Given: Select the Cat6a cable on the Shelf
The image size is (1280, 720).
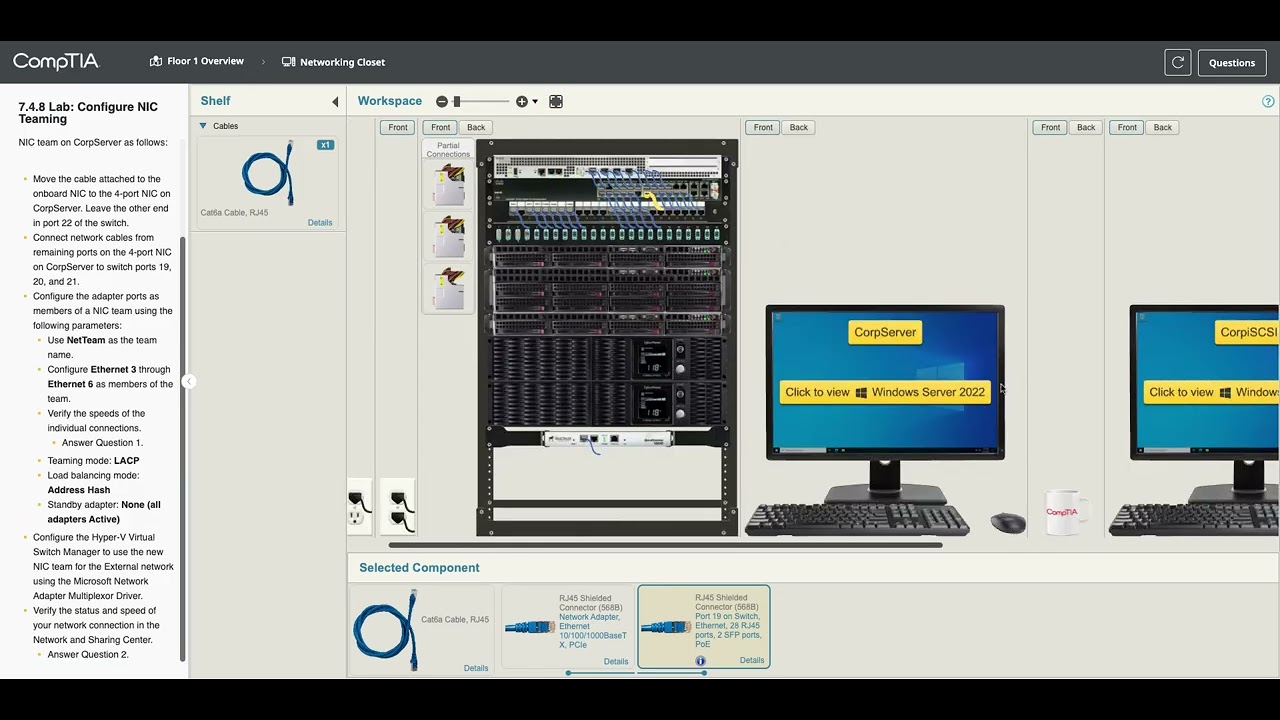Looking at the screenshot, I should (x=268, y=173).
